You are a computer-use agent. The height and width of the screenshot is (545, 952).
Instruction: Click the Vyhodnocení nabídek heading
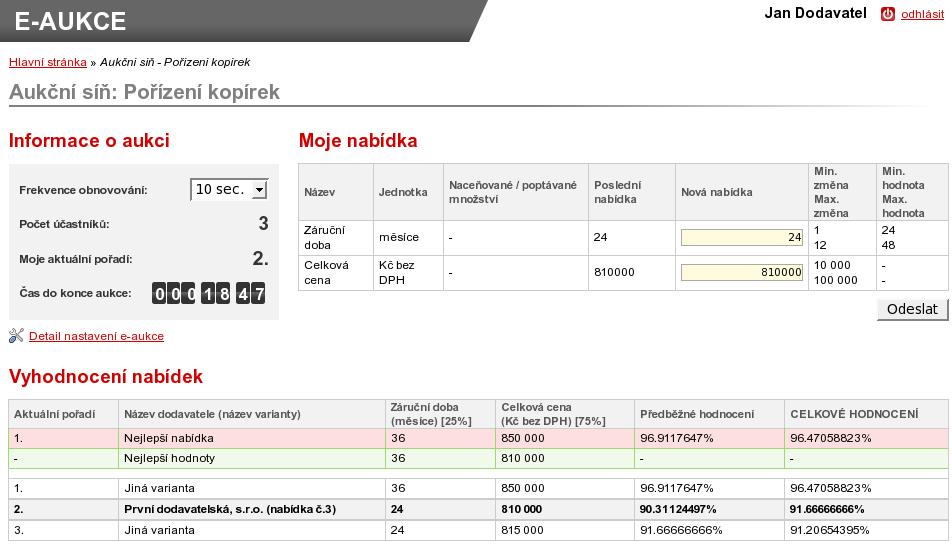coord(106,376)
